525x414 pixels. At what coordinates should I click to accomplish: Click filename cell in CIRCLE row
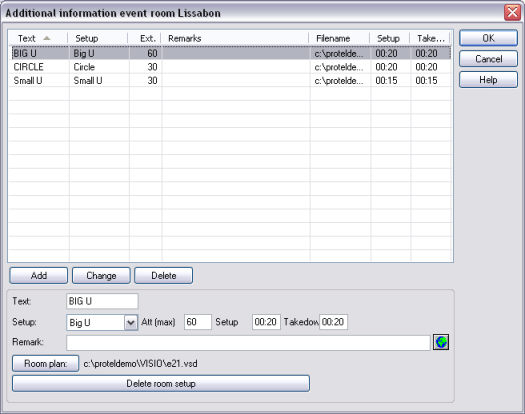(339, 67)
